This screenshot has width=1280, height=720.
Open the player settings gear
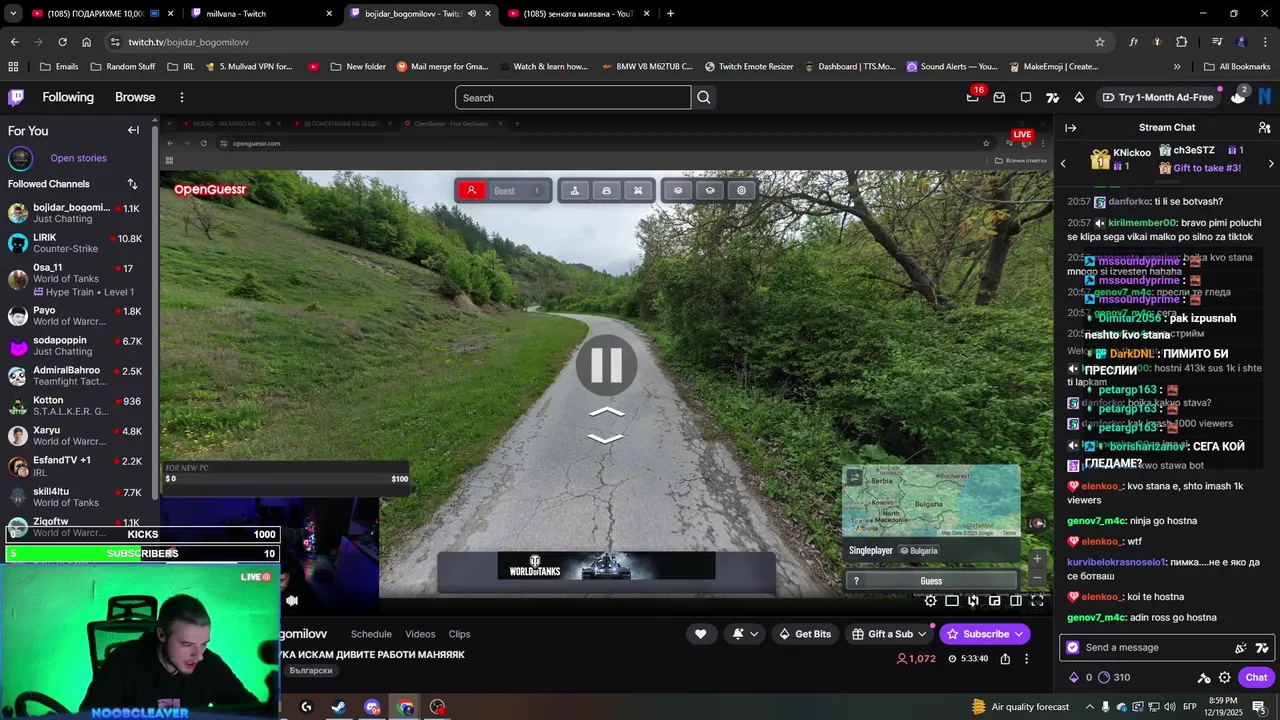click(931, 601)
